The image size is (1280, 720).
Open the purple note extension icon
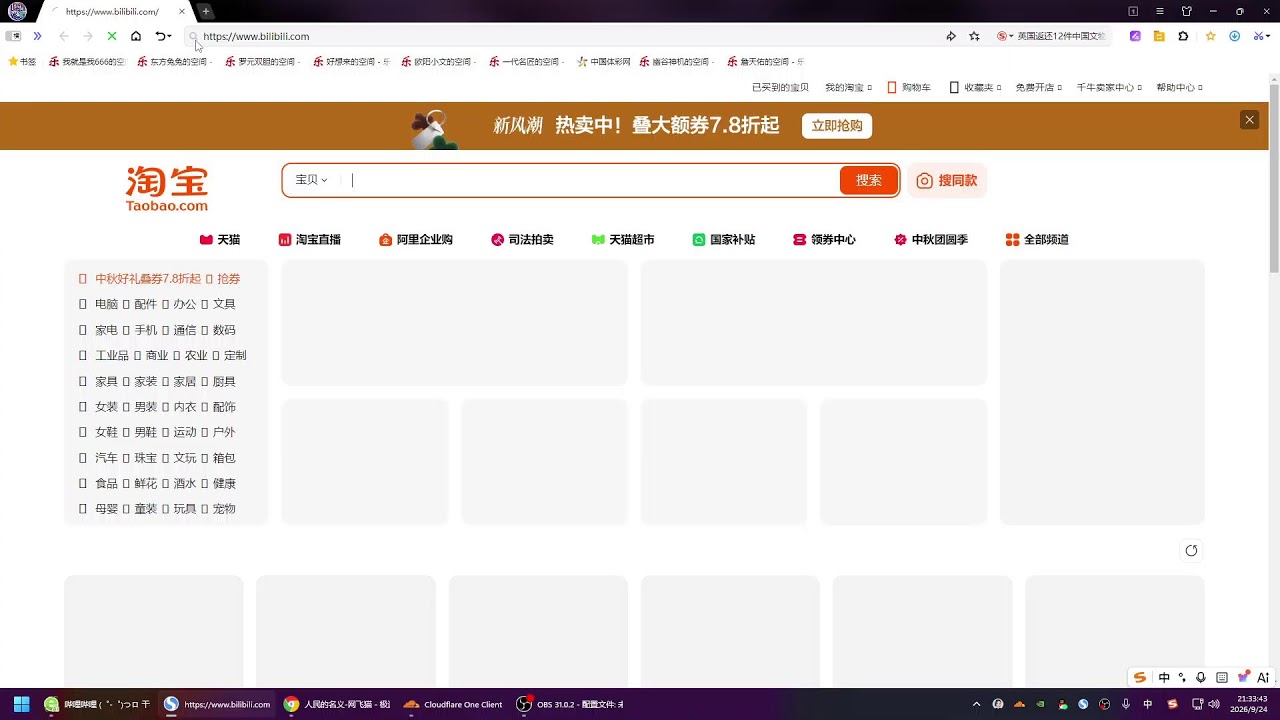point(1135,36)
